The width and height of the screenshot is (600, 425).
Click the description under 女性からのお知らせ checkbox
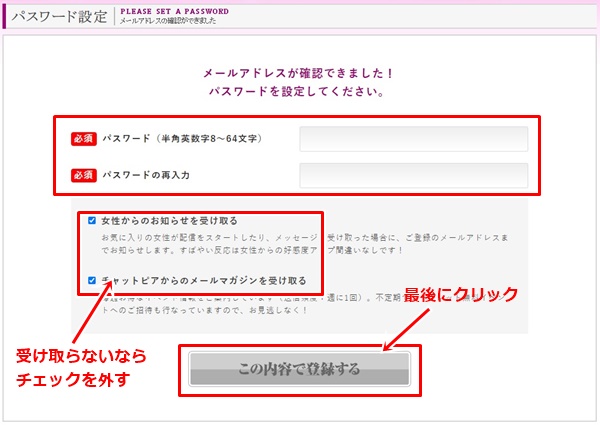(300, 246)
